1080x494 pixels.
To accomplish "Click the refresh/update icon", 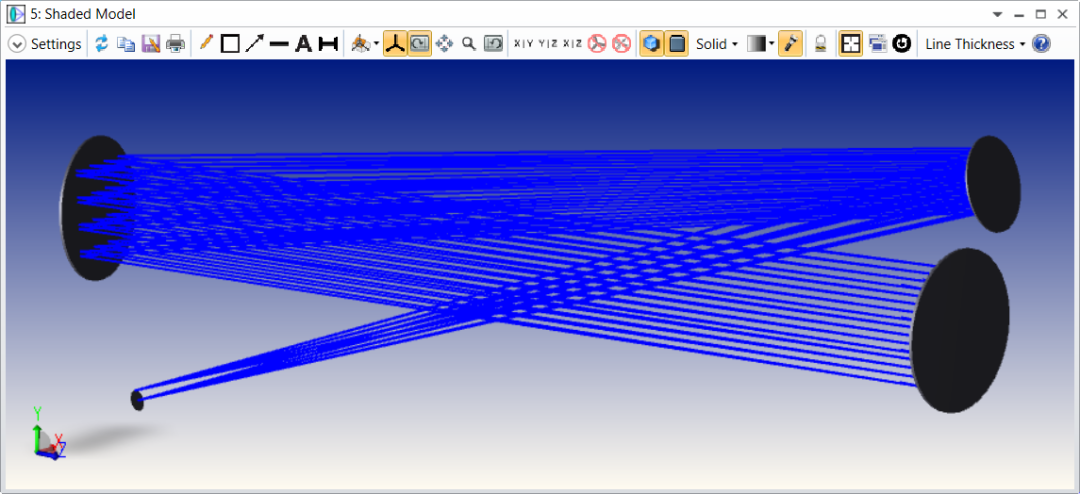I will pos(102,44).
